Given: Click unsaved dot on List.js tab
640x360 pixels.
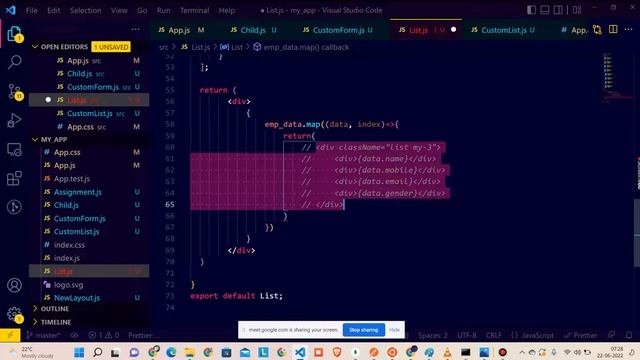Looking at the screenshot, I should click(x=453, y=29).
